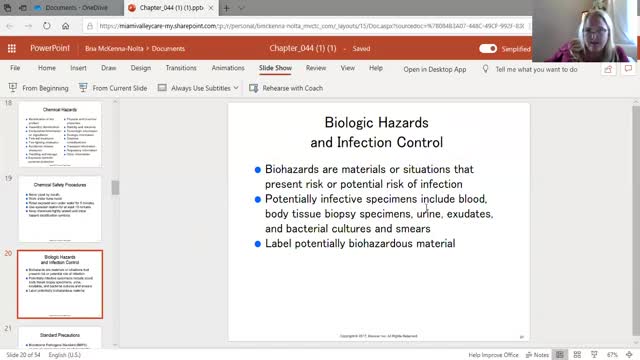The image size is (640, 360).
Task: Open the Draw ribbon tab
Action: 109,68
